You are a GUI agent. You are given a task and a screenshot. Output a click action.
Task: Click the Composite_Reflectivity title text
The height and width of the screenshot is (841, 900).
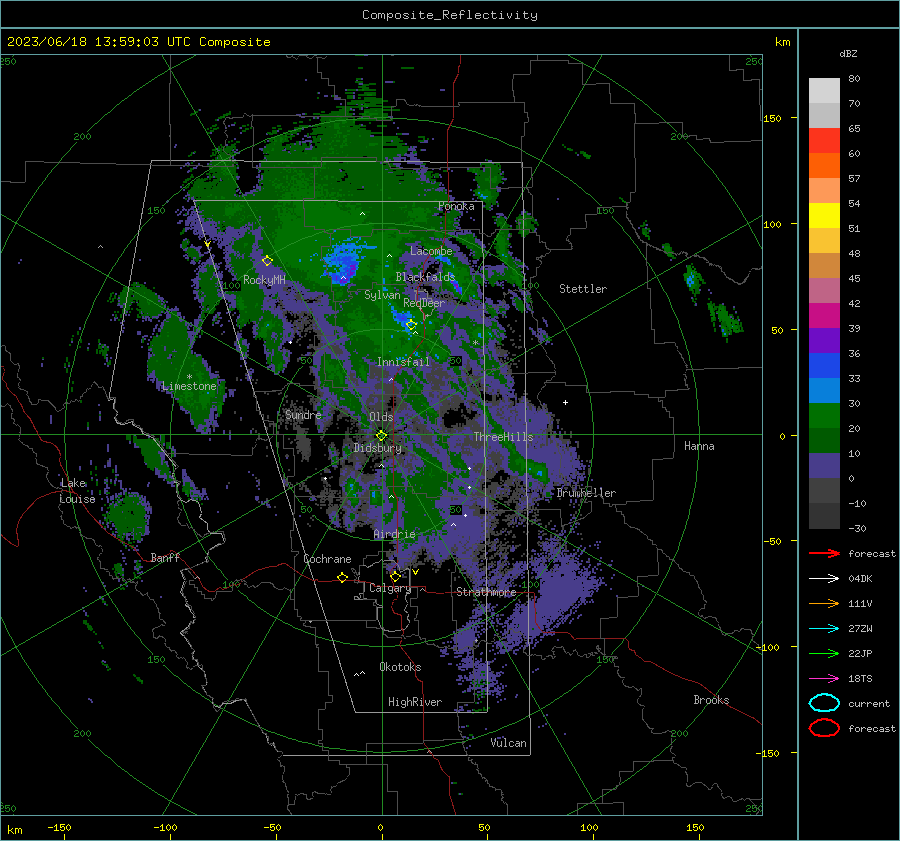pyautogui.click(x=449, y=15)
